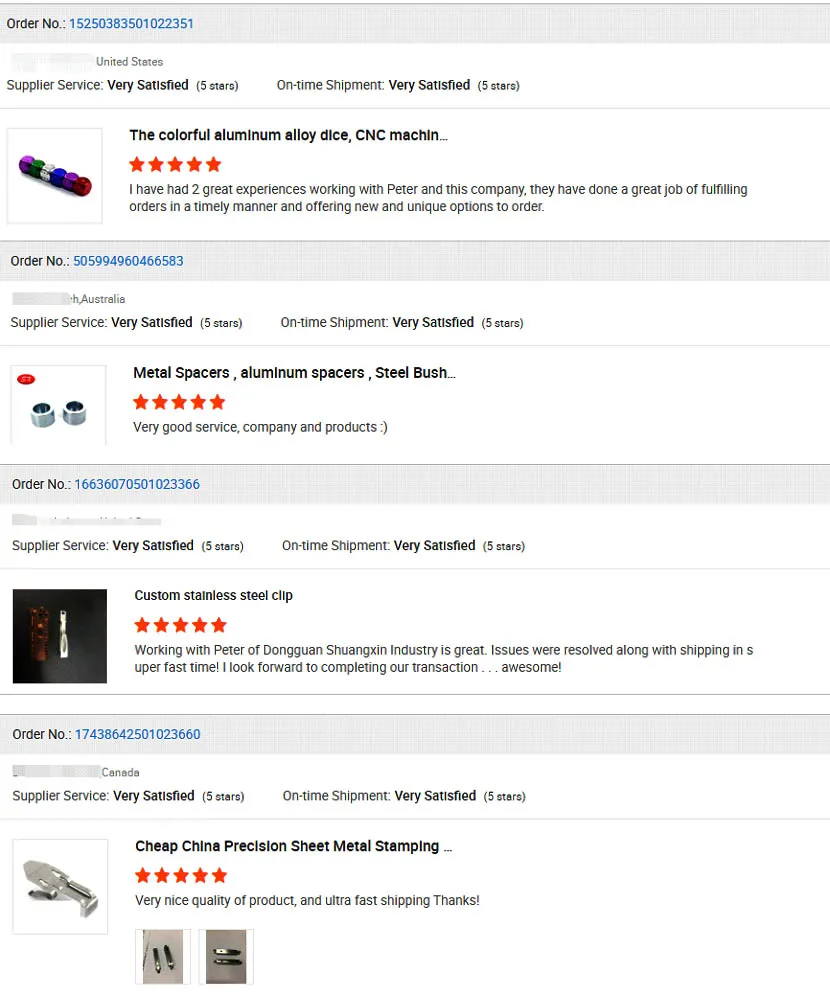Open 'Cheap China Precision Sheet Metal Stamping' title
This screenshot has height=1000, width=830.
tap(293, 846)
